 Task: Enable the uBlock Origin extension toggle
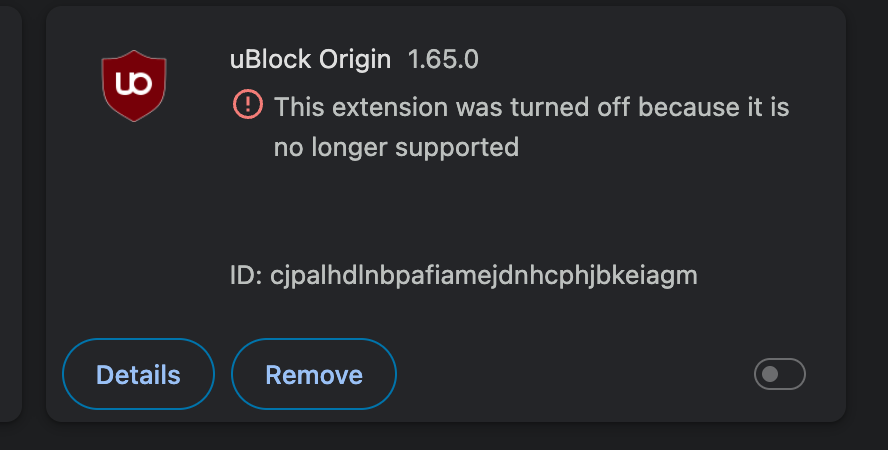pyautogui.click(x=779, y=374)
